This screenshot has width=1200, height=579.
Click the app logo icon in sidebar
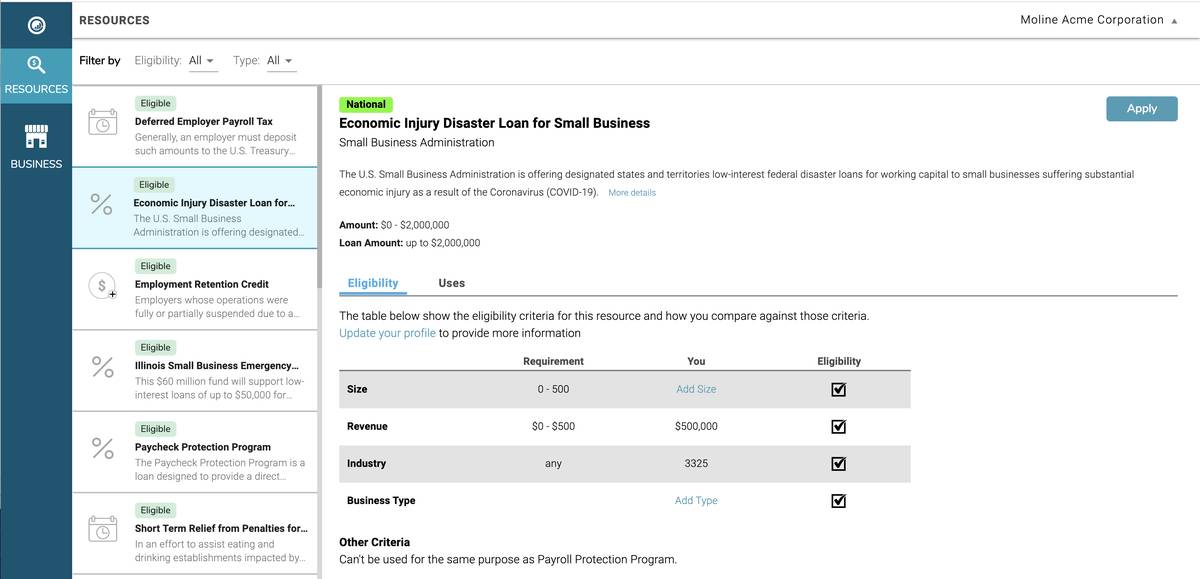pos(36,24)
